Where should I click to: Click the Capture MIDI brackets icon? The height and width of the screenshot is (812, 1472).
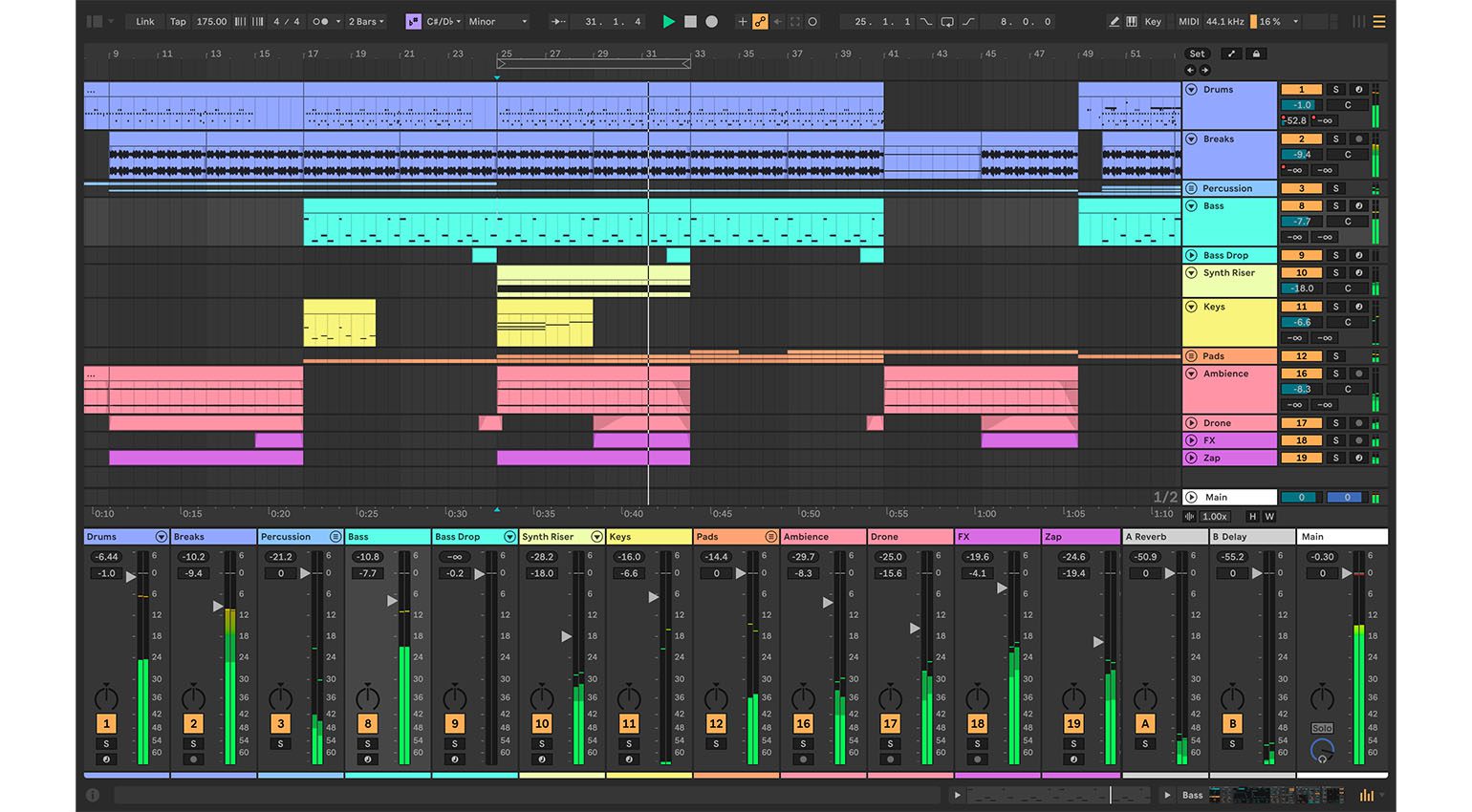click(x=794, y=21)
